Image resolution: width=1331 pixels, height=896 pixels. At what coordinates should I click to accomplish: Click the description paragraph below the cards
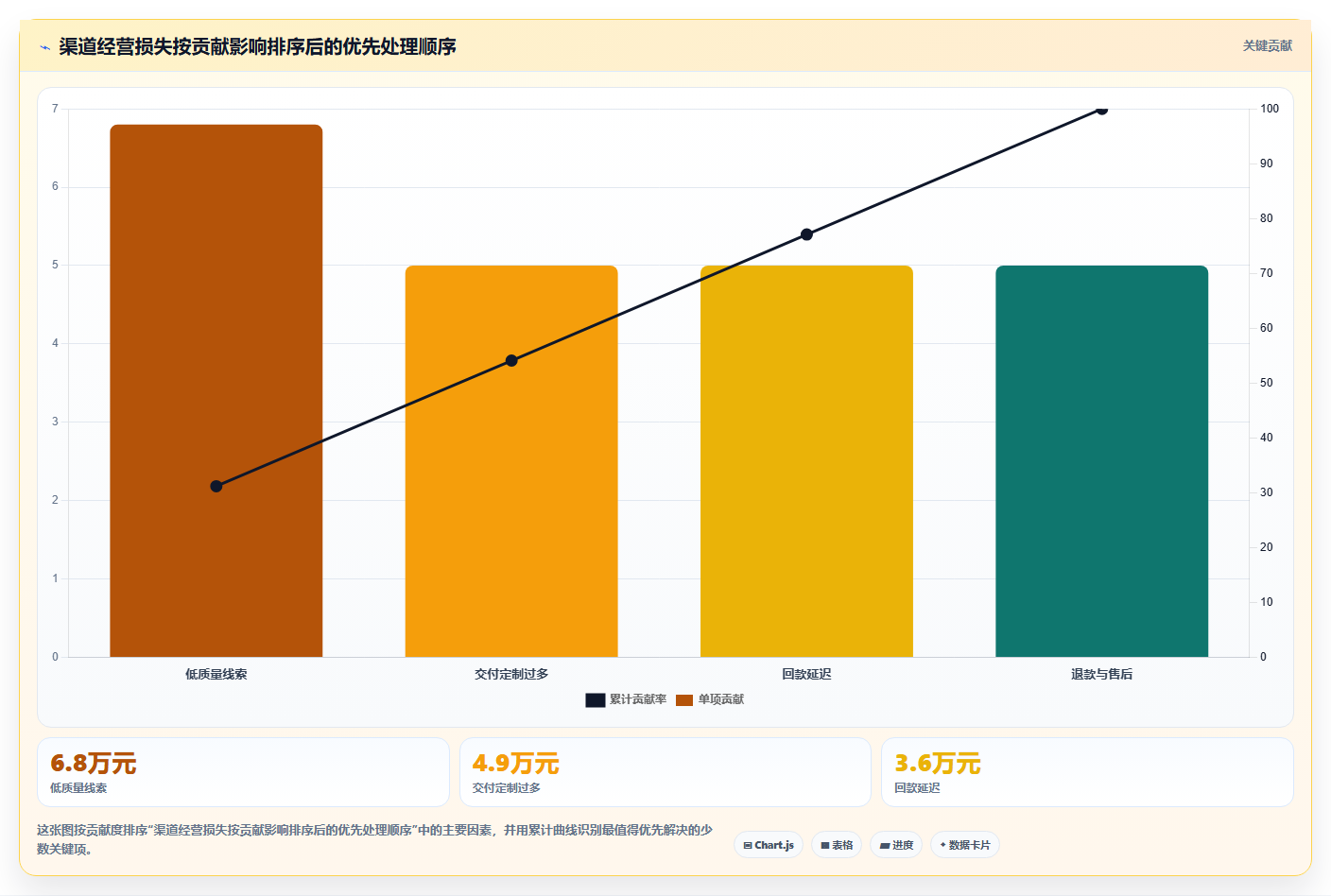tap(375, 839)
